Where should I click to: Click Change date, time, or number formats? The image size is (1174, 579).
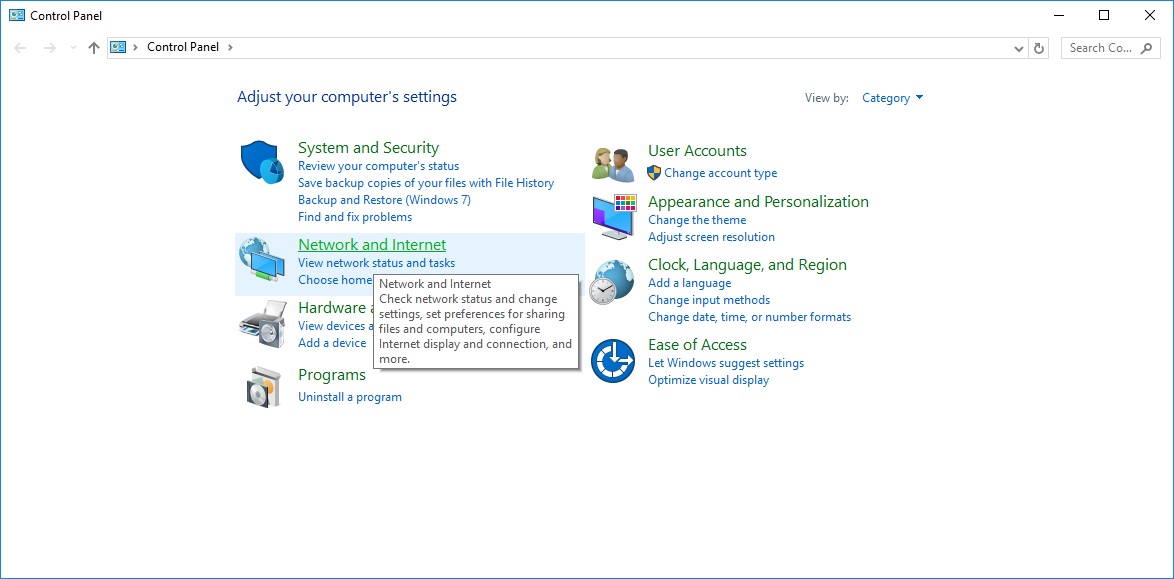(x=749, y=318)
